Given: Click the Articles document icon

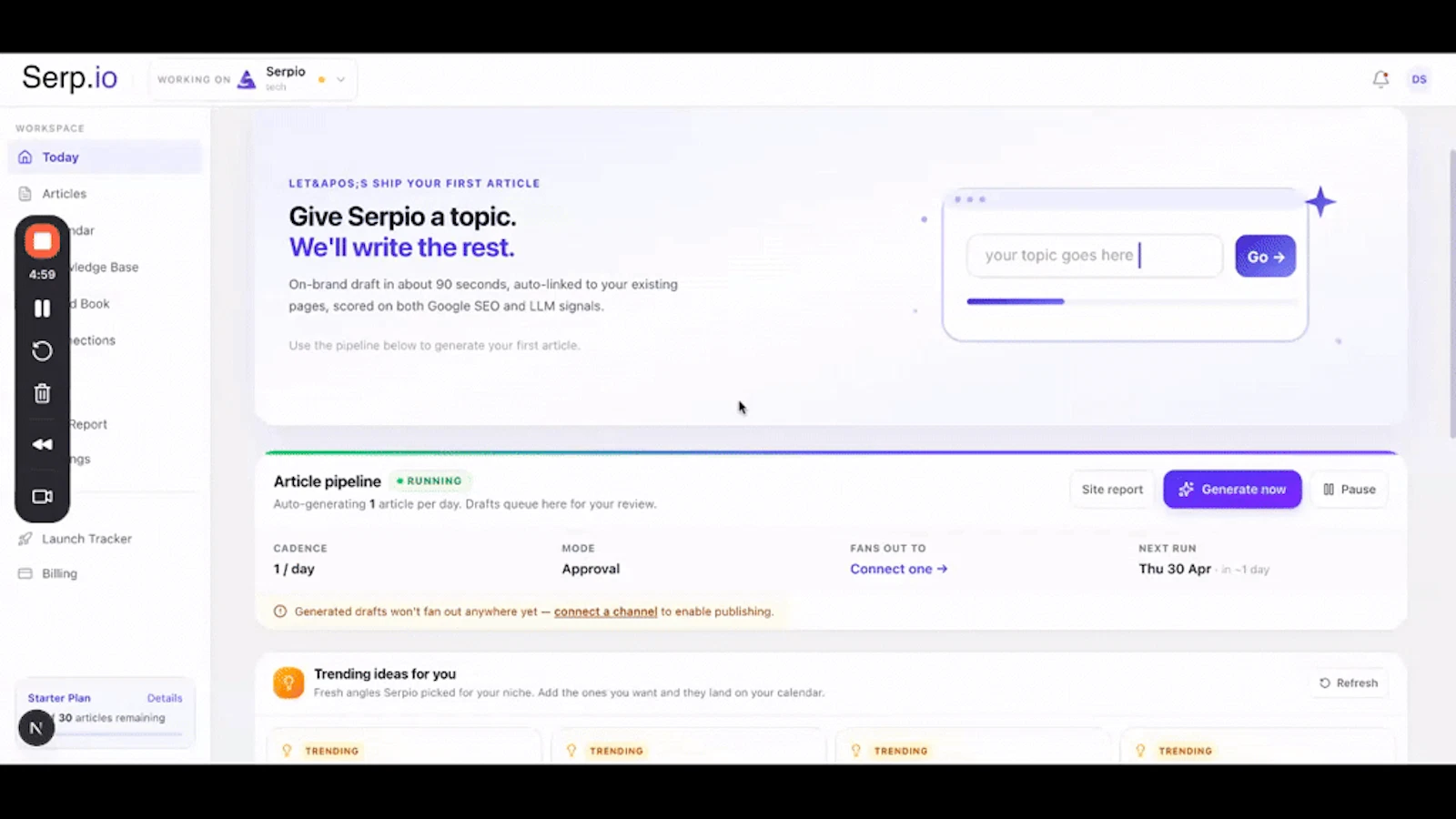Looking at the screenshot, I should click(25, 194).
